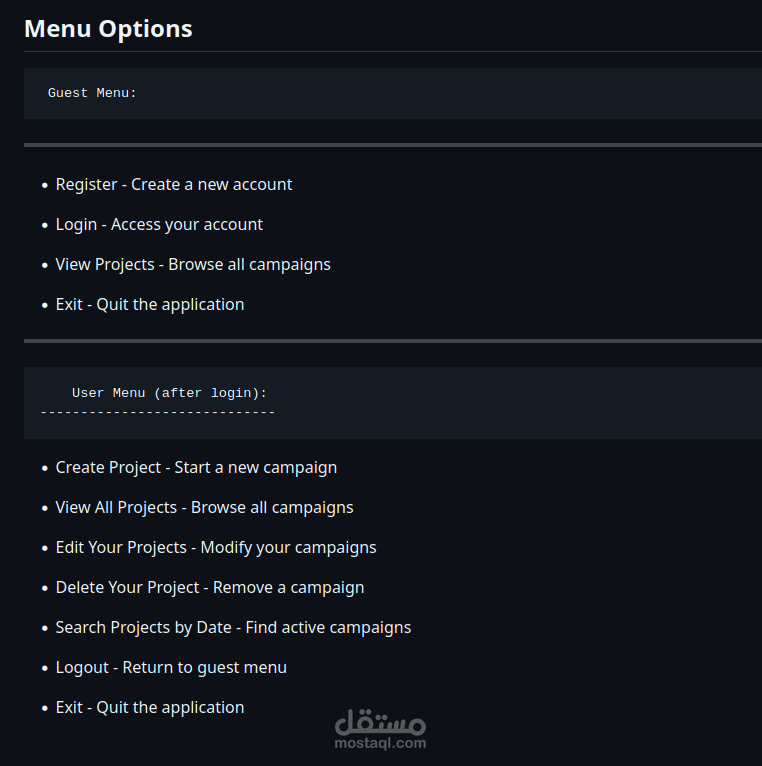Viewport: 762px width, 766px height.
Task: Select Create Project - Start a new campaign
Action: (x=196, y=468)
